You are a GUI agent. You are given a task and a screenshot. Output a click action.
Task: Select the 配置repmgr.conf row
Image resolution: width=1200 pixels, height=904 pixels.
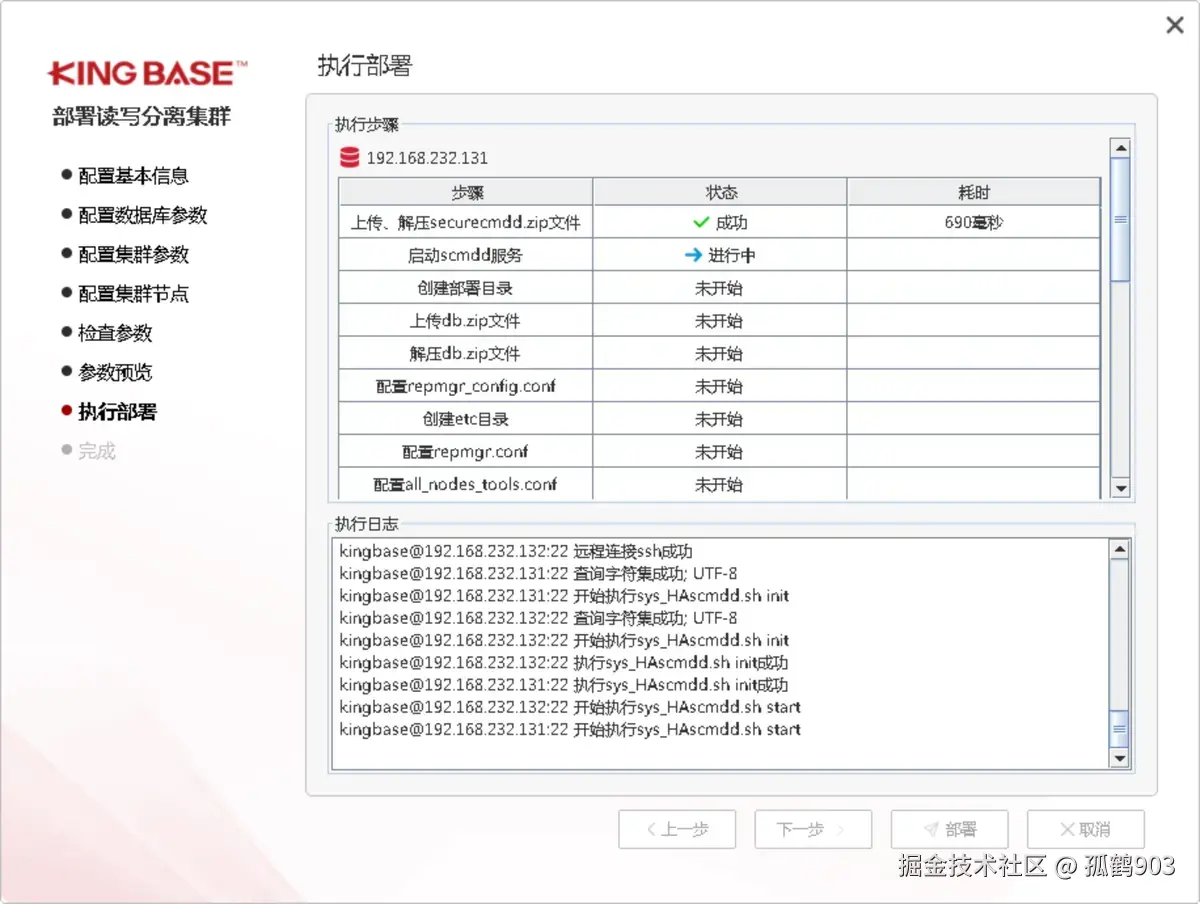pyautogui.click(x=719, y=452)
